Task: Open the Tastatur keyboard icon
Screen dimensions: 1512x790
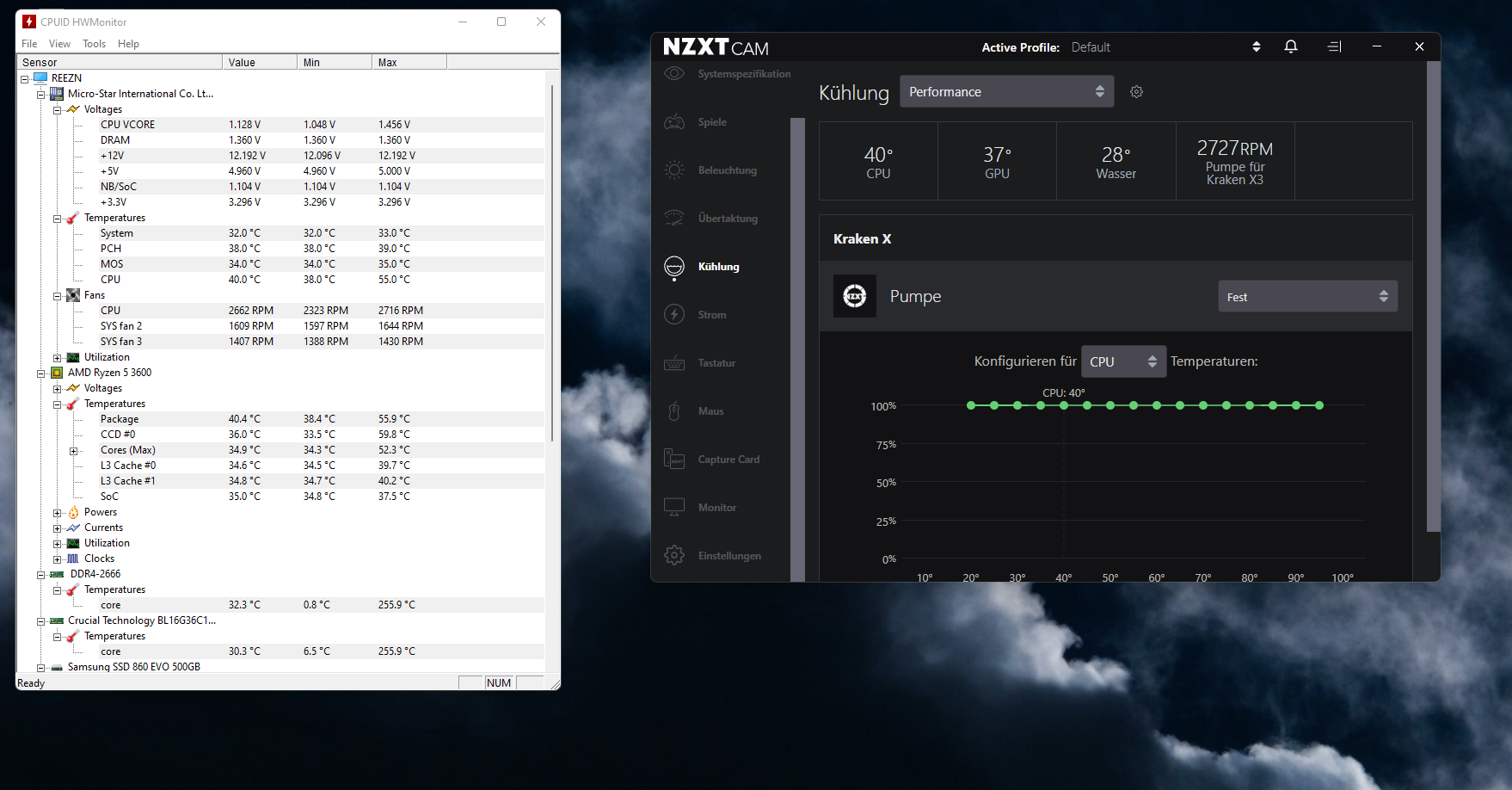Action: (x=674, y=363)
